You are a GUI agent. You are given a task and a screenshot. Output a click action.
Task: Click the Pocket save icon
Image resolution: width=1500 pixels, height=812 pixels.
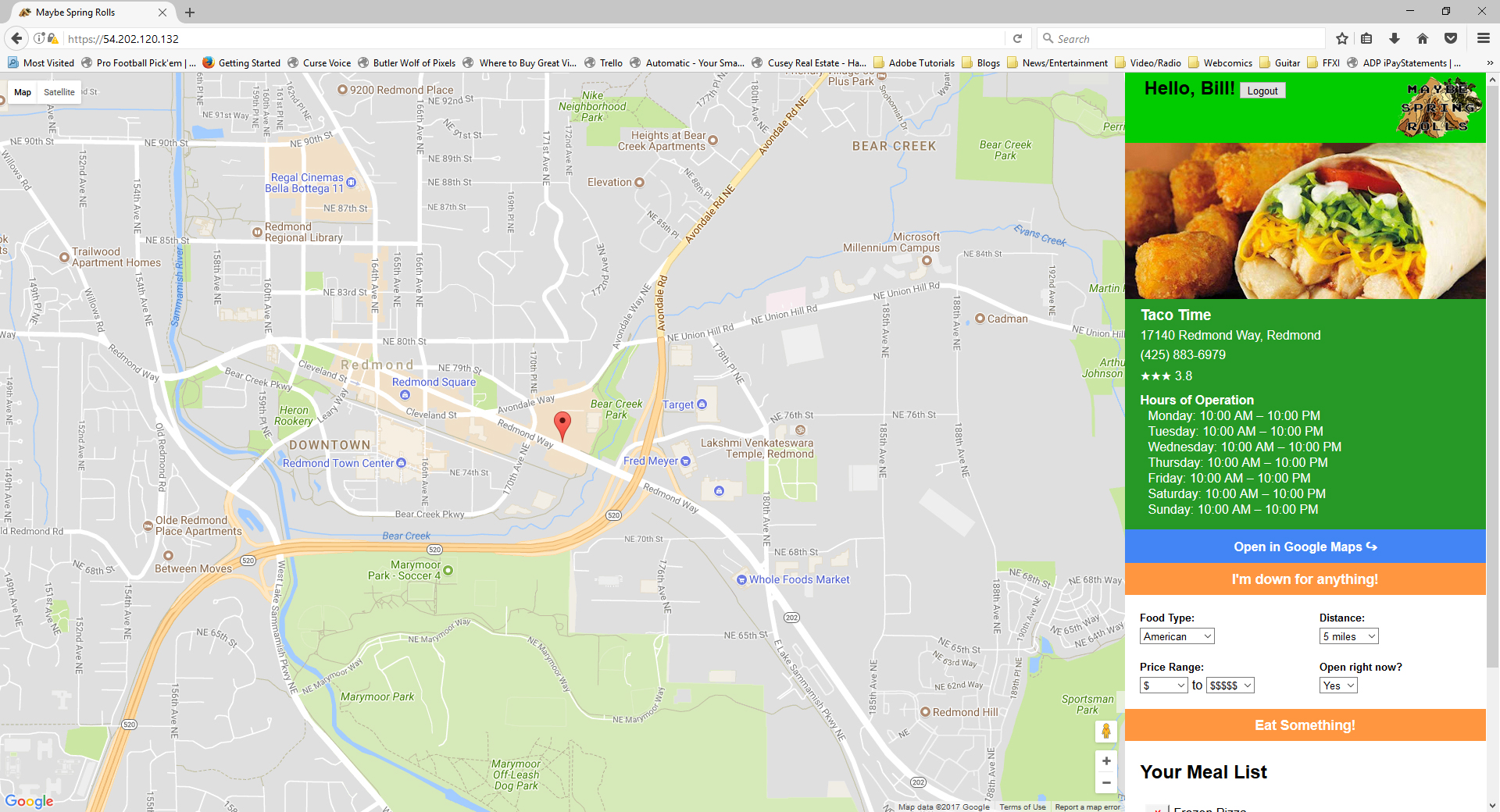1451,38
